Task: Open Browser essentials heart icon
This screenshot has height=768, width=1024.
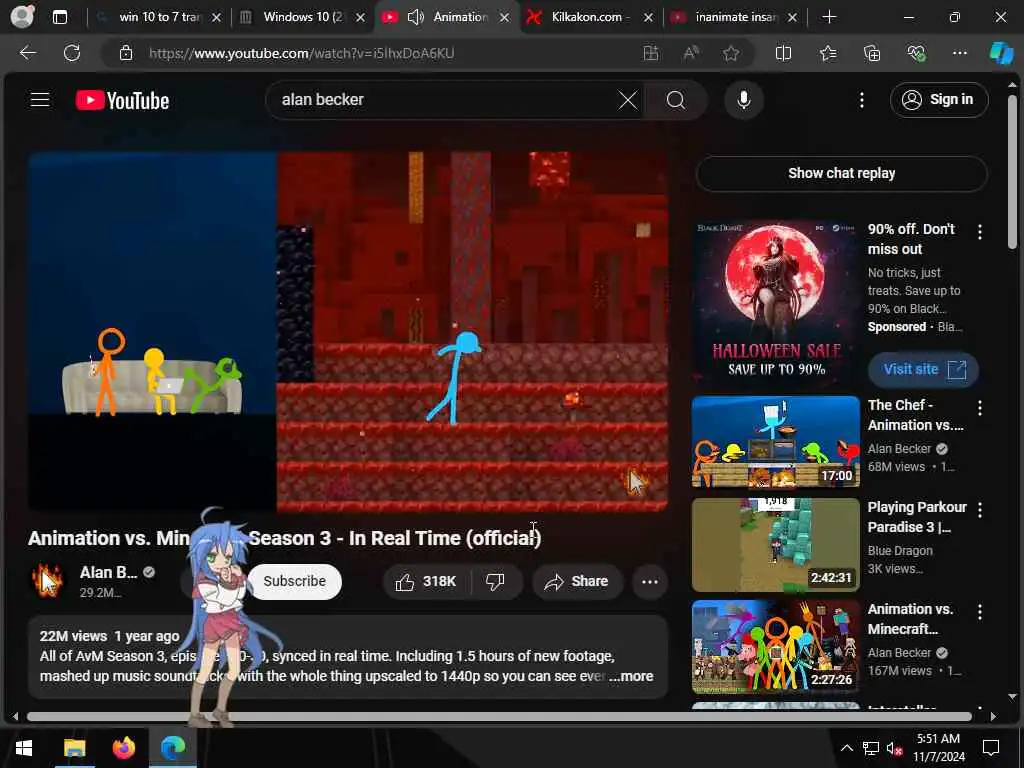Action: point(916,54)
